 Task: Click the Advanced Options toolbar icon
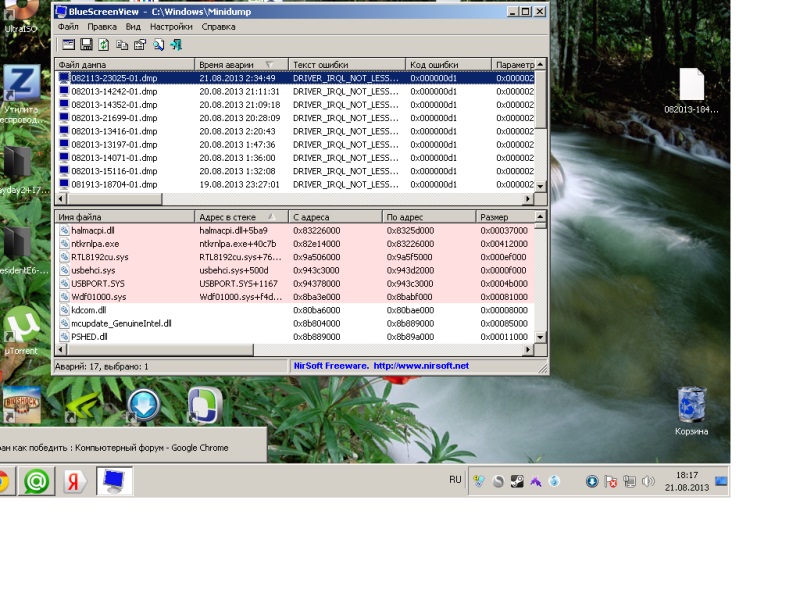click(68, 45)
